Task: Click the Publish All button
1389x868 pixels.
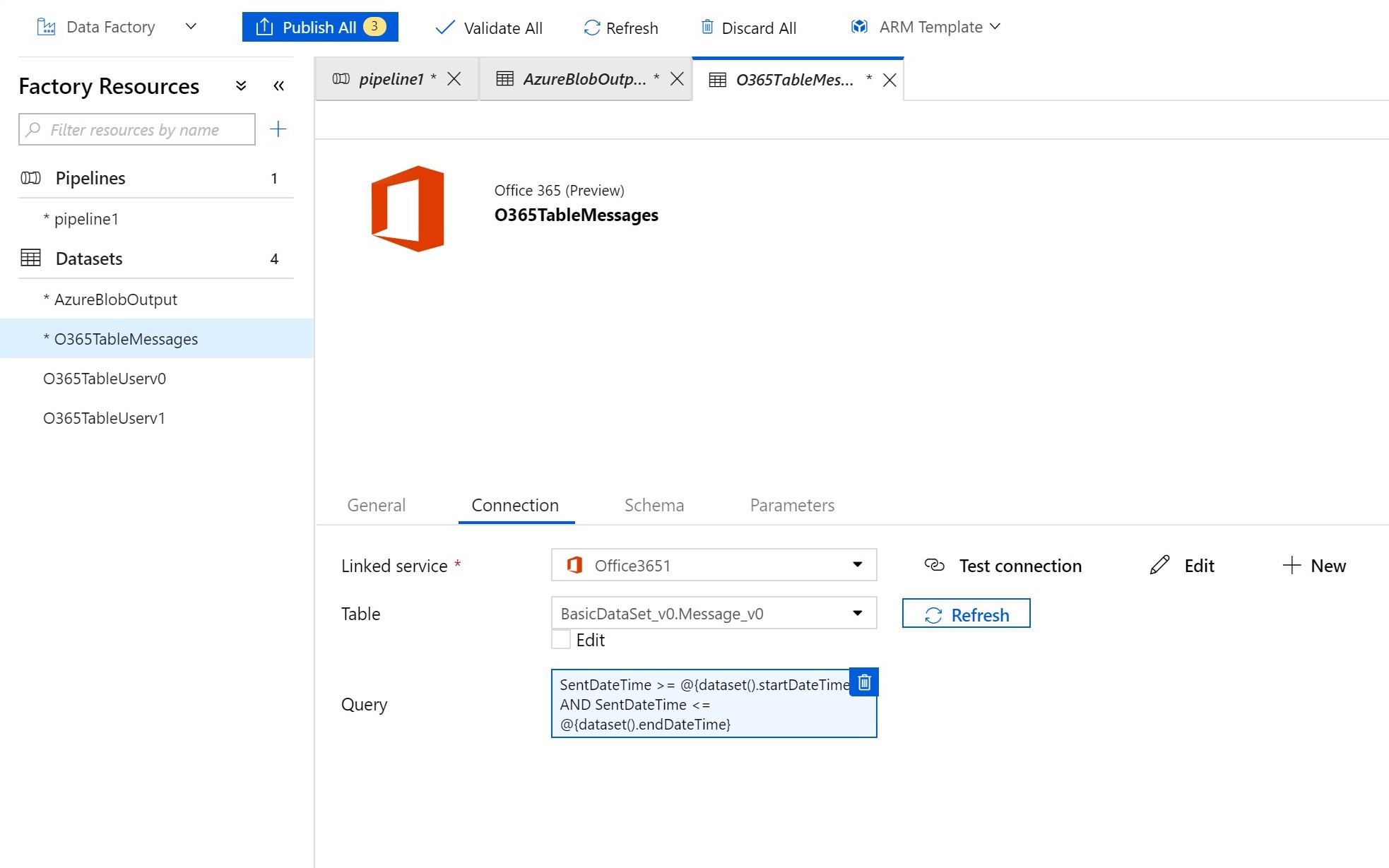Action: (320, 27)
